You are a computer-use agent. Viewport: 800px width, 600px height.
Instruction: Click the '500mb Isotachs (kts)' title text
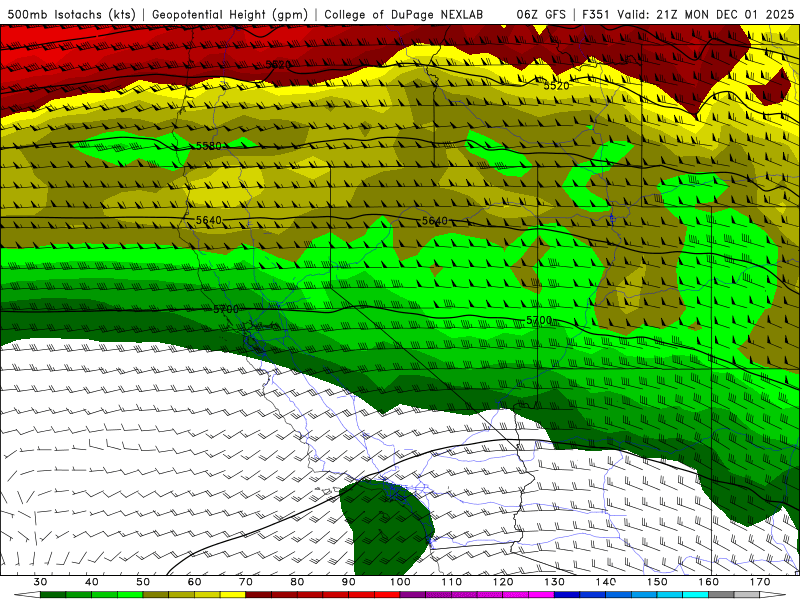71,15
